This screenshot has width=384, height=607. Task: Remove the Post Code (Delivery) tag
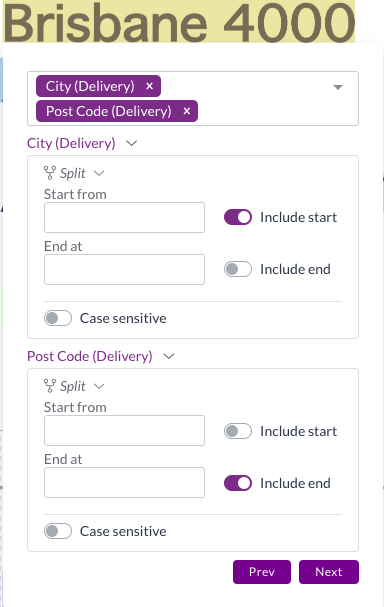pyautogui.click(x=187, y=111)
